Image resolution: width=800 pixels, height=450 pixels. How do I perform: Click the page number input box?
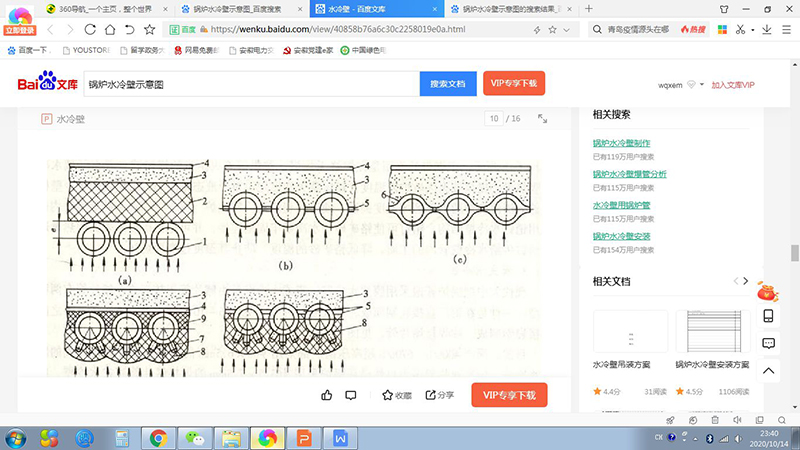point(493,118)
